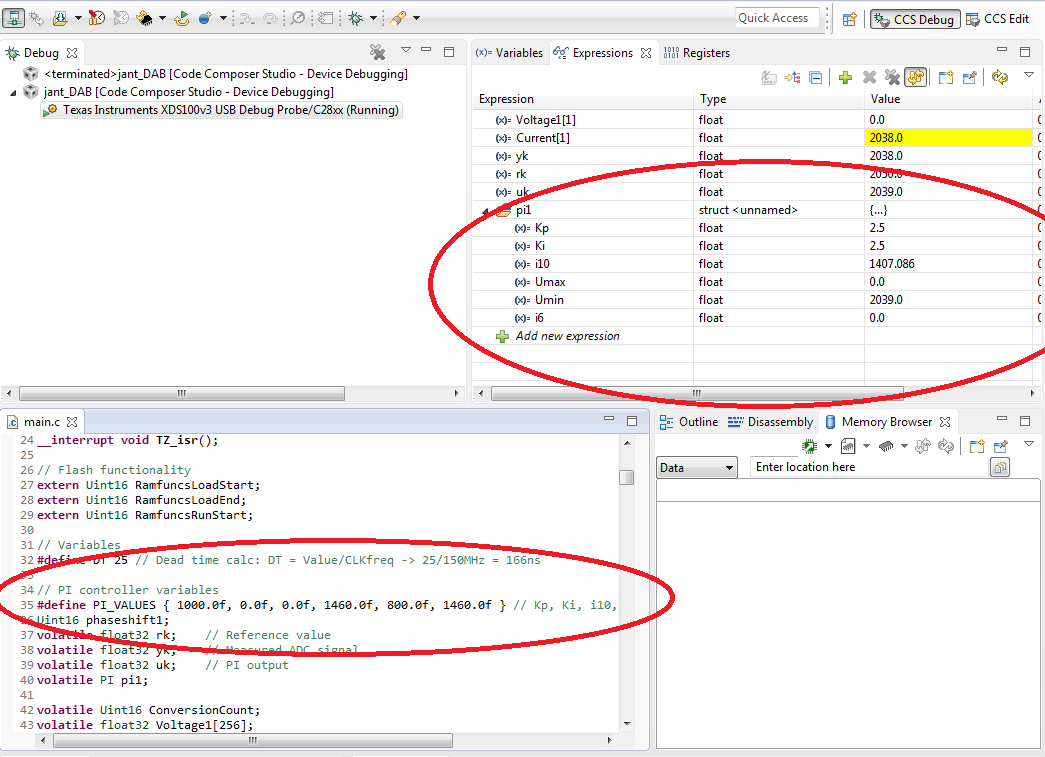This screenshot has height=757, width=1045.
Task: Click the Value column header
Action: point(948,99)
